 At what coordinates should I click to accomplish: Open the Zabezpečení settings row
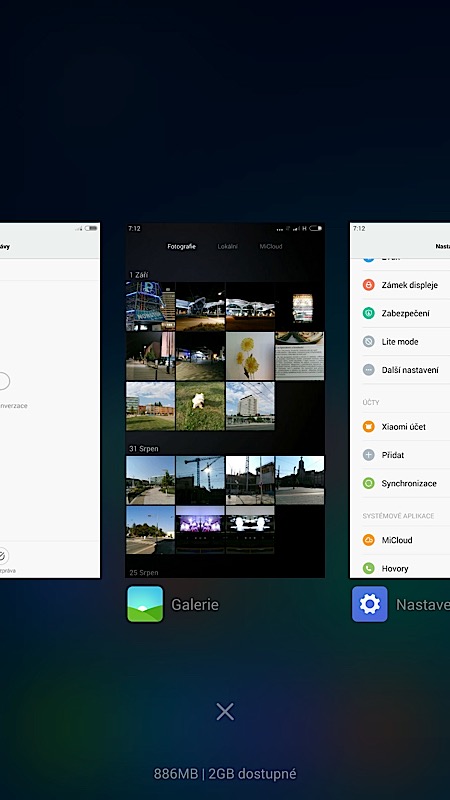click(400, 313)
